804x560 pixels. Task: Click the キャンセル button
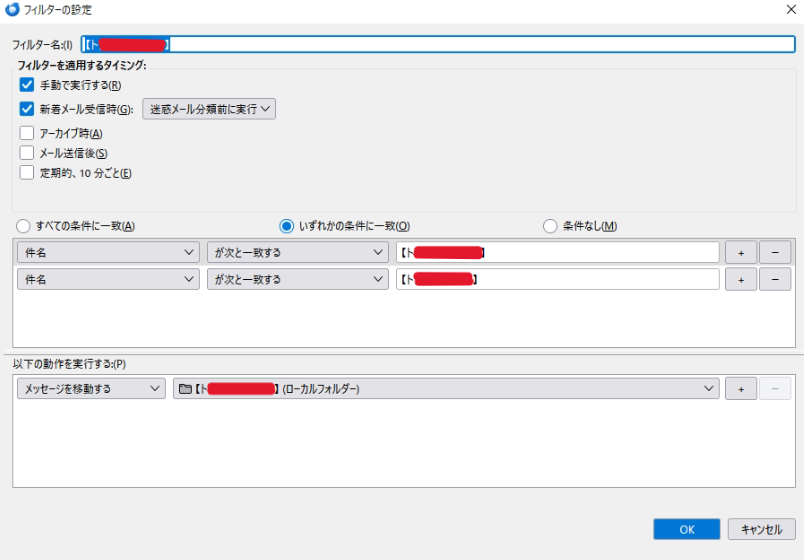point(762,529)
